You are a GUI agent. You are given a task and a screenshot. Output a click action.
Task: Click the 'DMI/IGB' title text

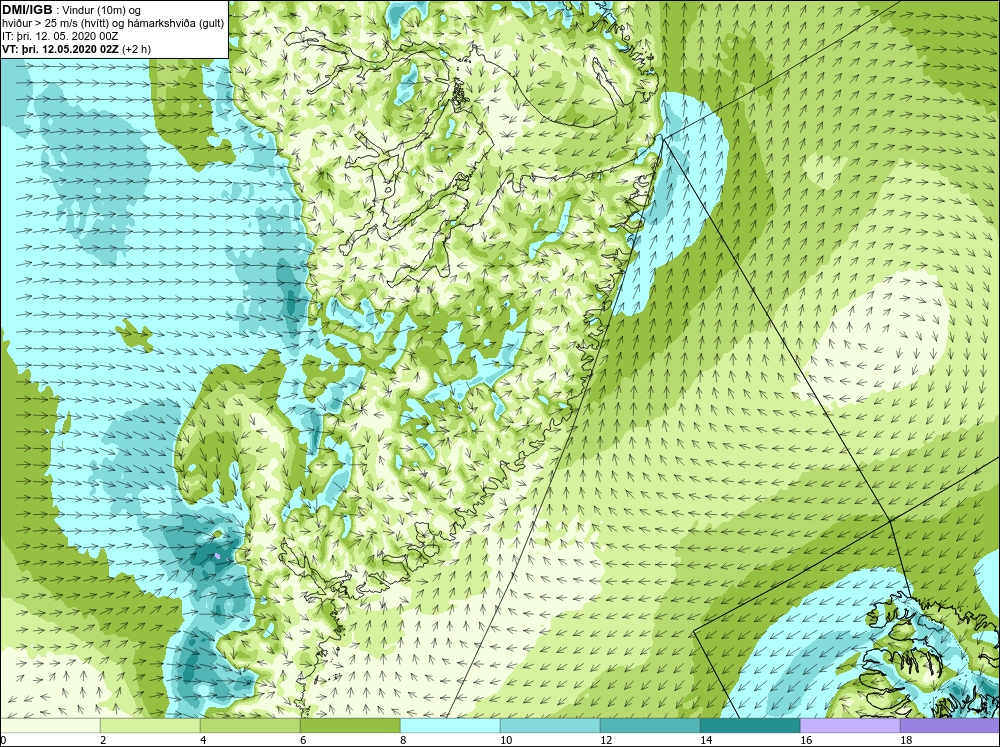27,10
